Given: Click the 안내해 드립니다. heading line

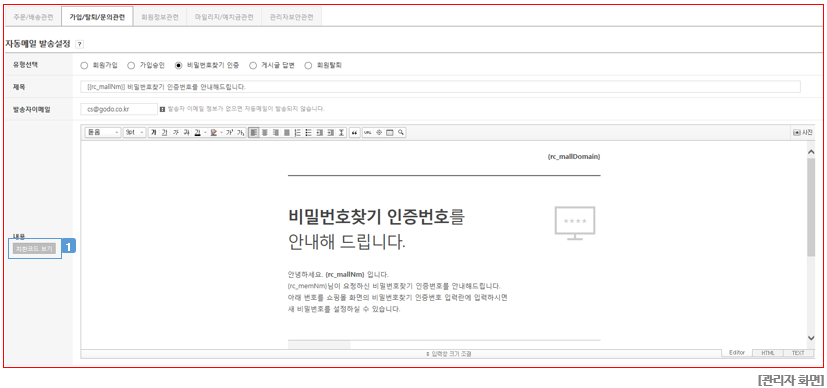Looking at the screenshot, I should pyautogui.click(x=347, y=242).
